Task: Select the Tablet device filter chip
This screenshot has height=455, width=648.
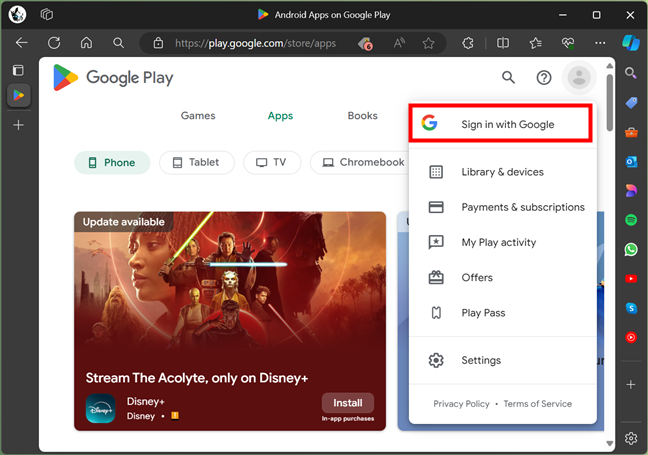Action: [197, 162]
